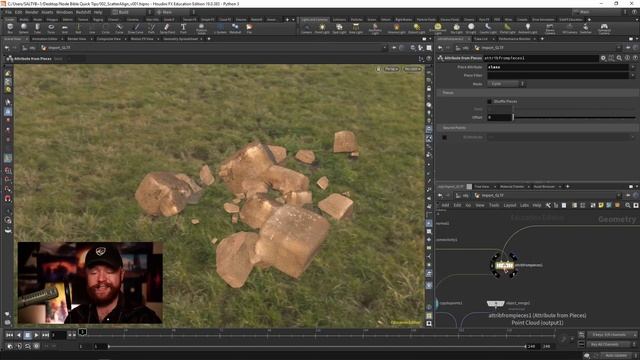Open the Auto Update dropdown

coord(618,356)
